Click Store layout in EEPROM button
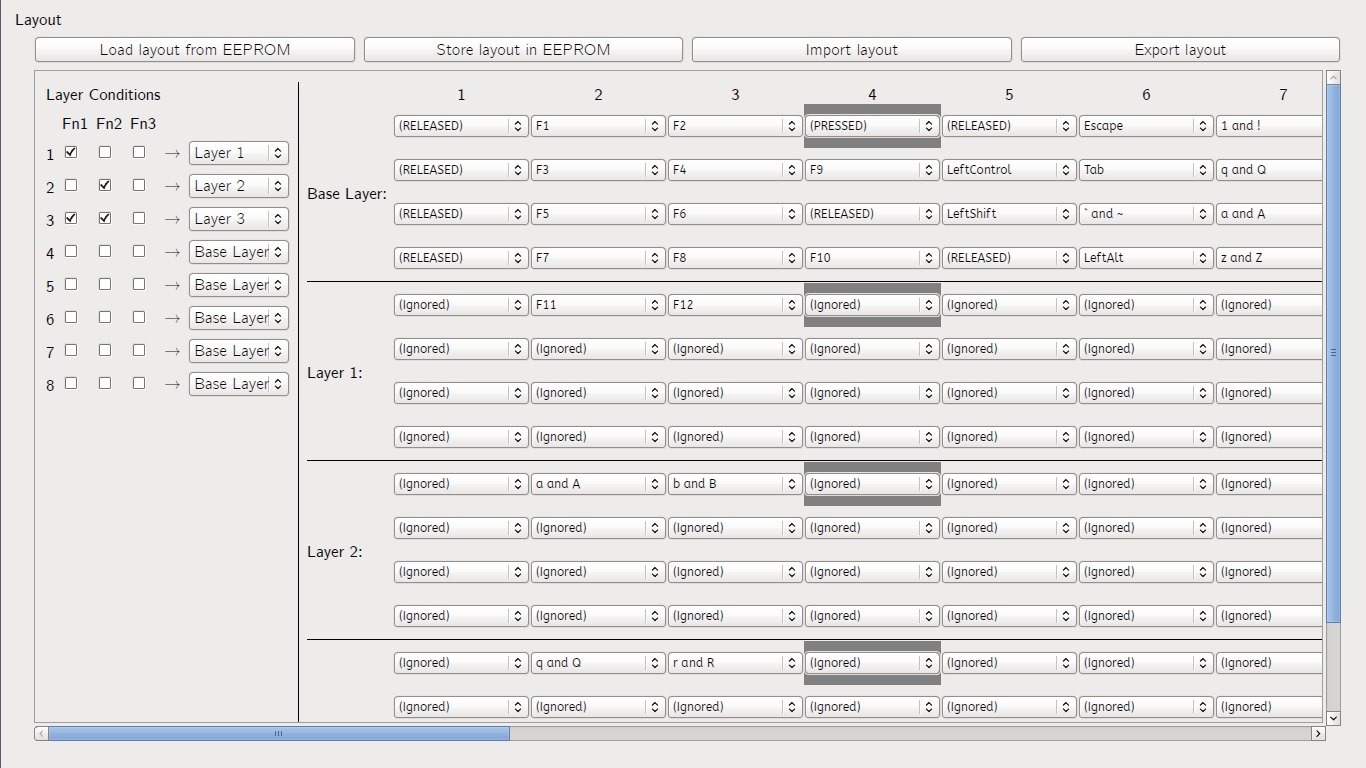The height and width of the screenshot is (768, 1366). coord(523,50)
